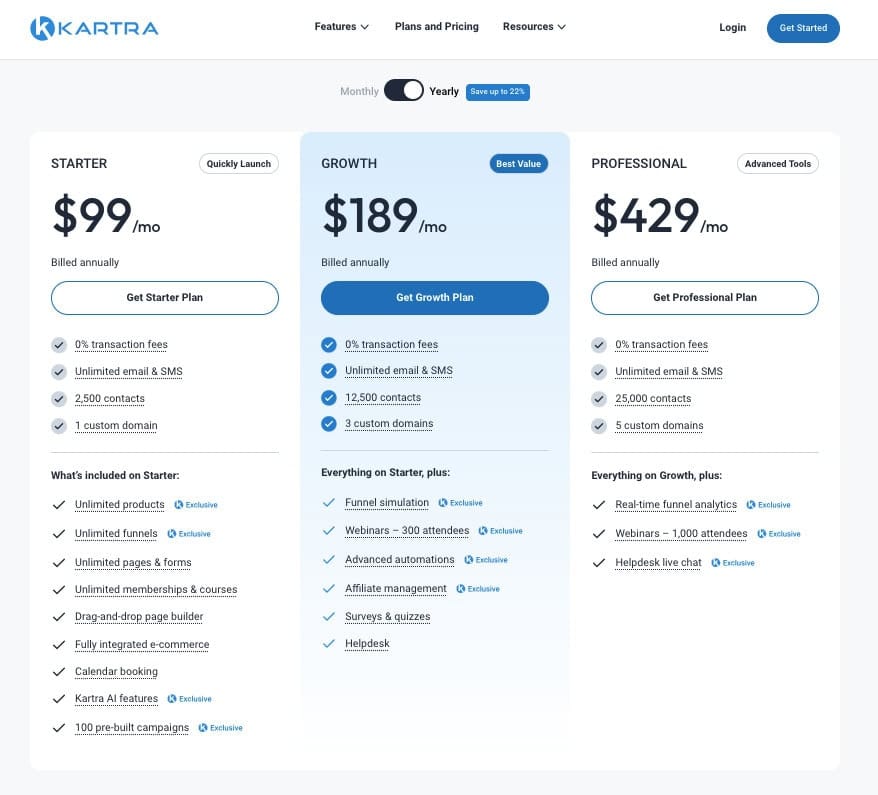Click the checkmark beside Surveys & quizzes

click(329, 616)
